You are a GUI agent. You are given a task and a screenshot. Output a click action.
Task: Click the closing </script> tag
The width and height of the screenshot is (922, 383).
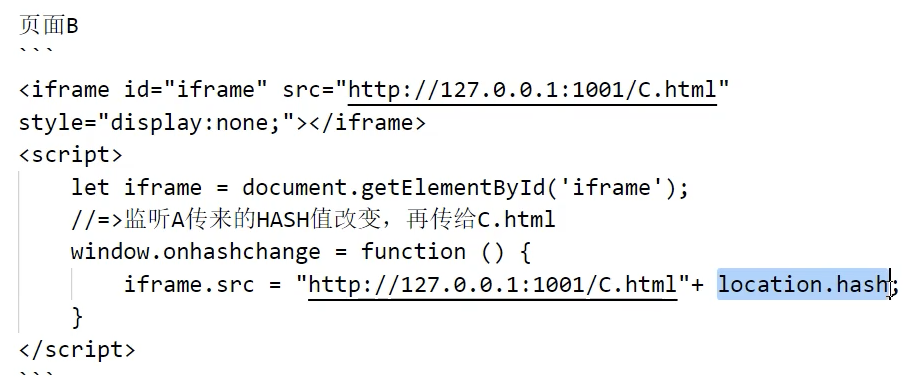(77, 349)
